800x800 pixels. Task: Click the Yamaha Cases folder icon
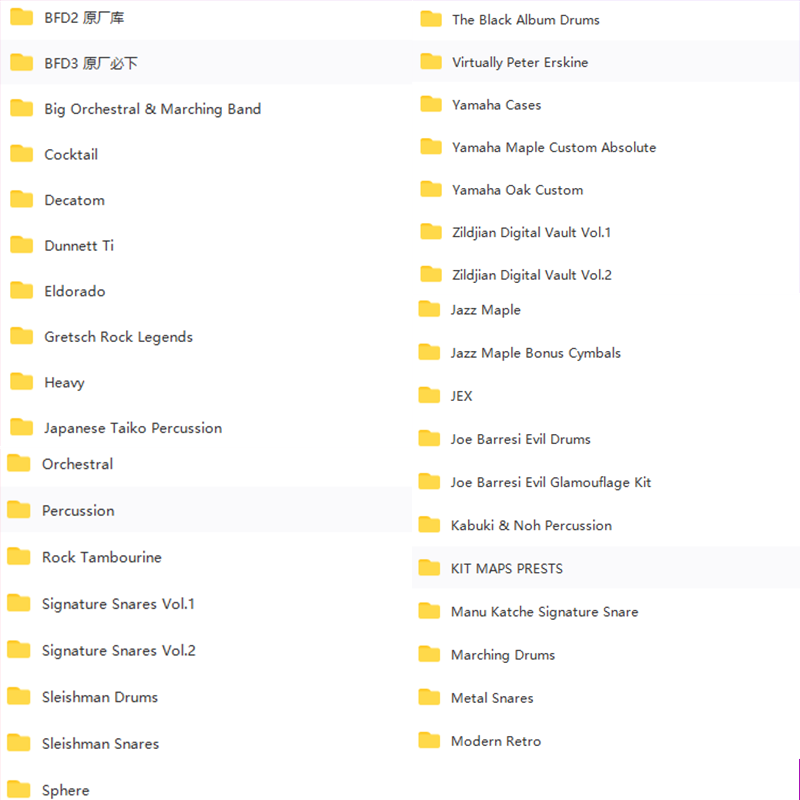coord(431,105)
